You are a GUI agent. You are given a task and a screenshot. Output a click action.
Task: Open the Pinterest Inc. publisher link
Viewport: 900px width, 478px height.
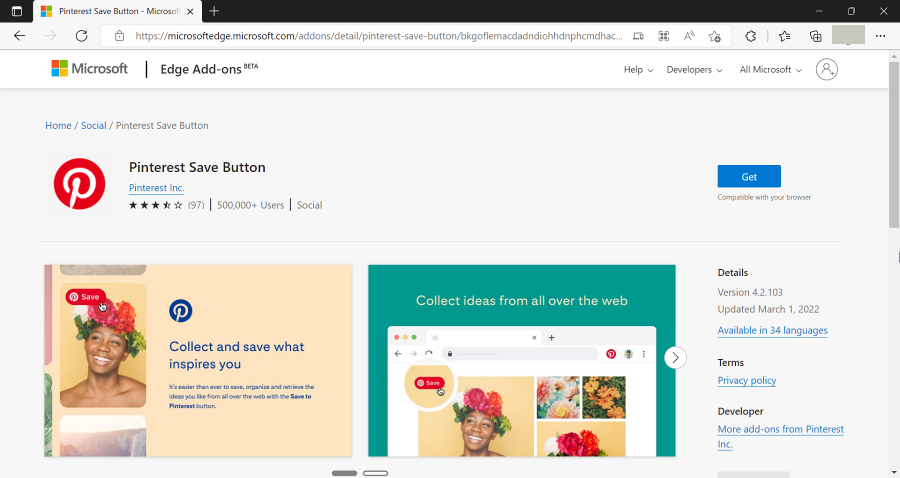click(156, 188)
